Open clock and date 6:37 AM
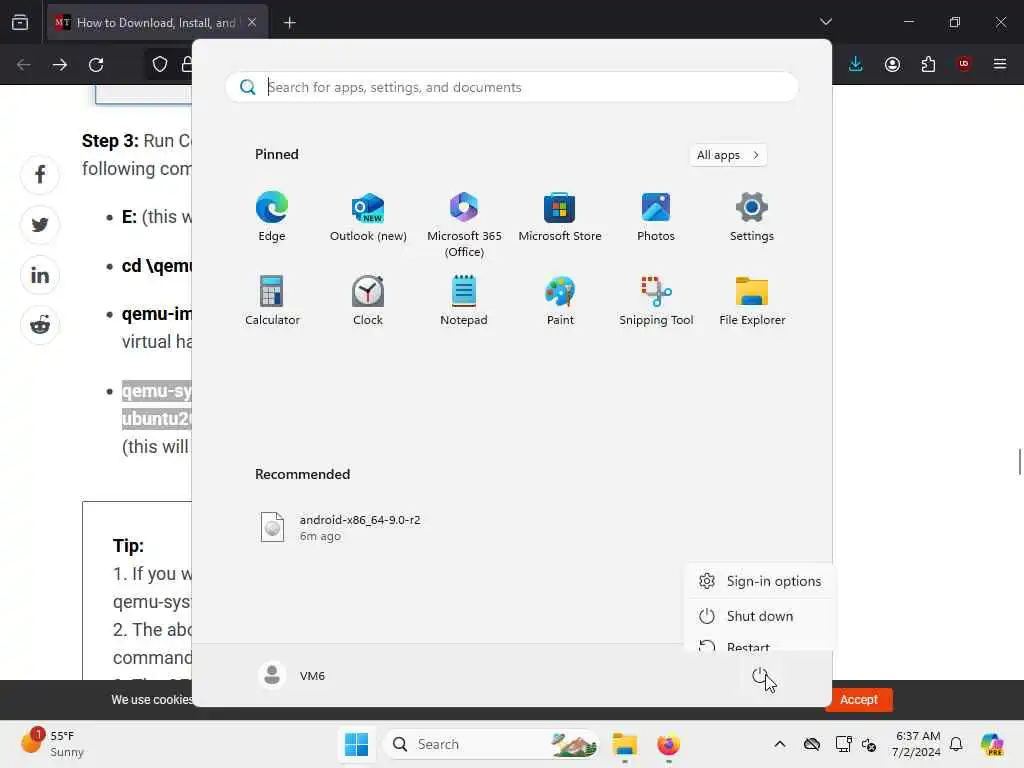Image resolution: width=1024 pixels, height=768 pixels. point(918,744)
